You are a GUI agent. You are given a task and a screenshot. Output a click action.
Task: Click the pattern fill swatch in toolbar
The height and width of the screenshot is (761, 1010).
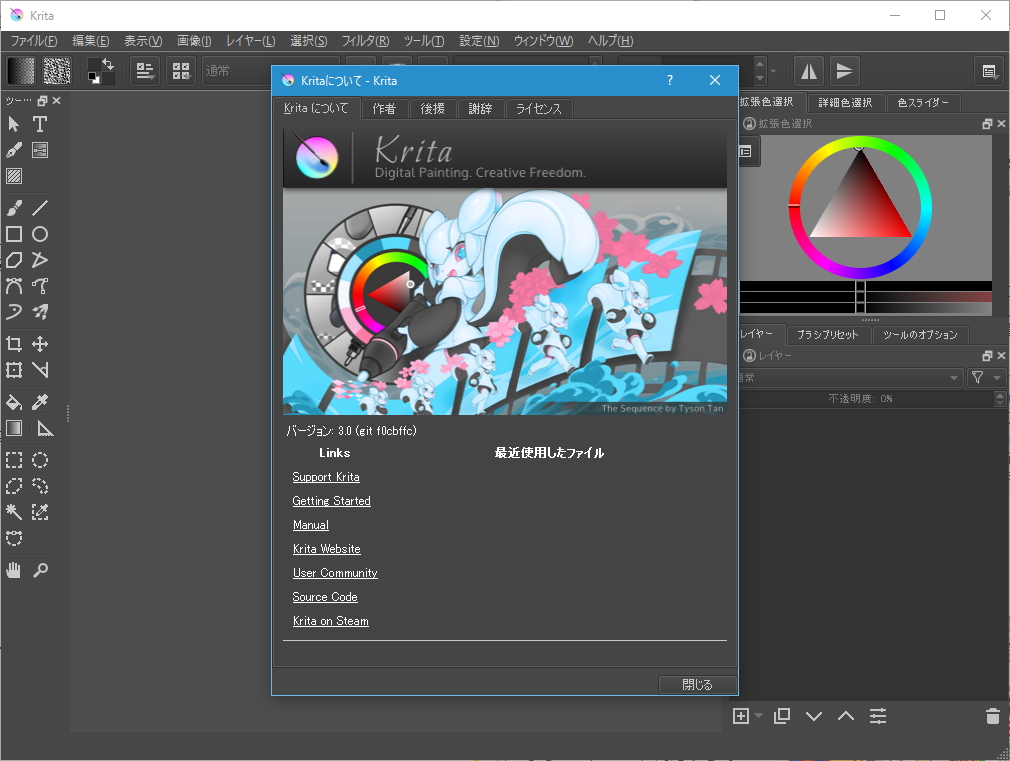[x=57, y=71]
